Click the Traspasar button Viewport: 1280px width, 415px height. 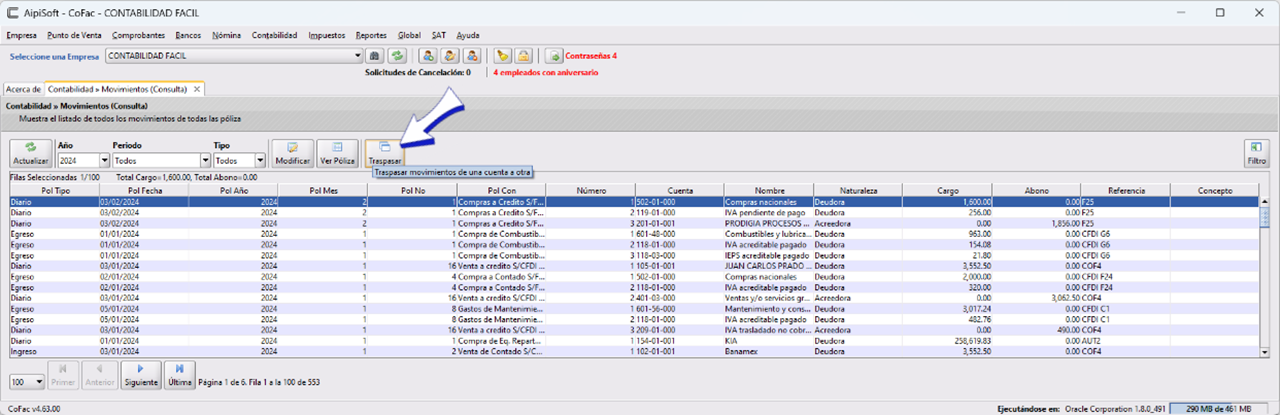pyautogui.click(x=385, y=153)
